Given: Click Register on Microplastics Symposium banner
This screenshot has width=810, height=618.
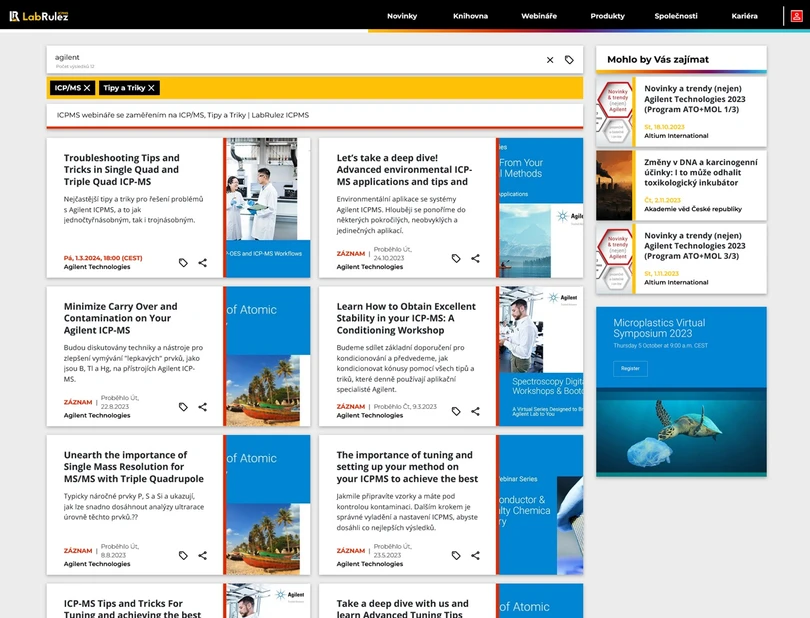Looking at the screenshot, I should click(x=630, y=368).
